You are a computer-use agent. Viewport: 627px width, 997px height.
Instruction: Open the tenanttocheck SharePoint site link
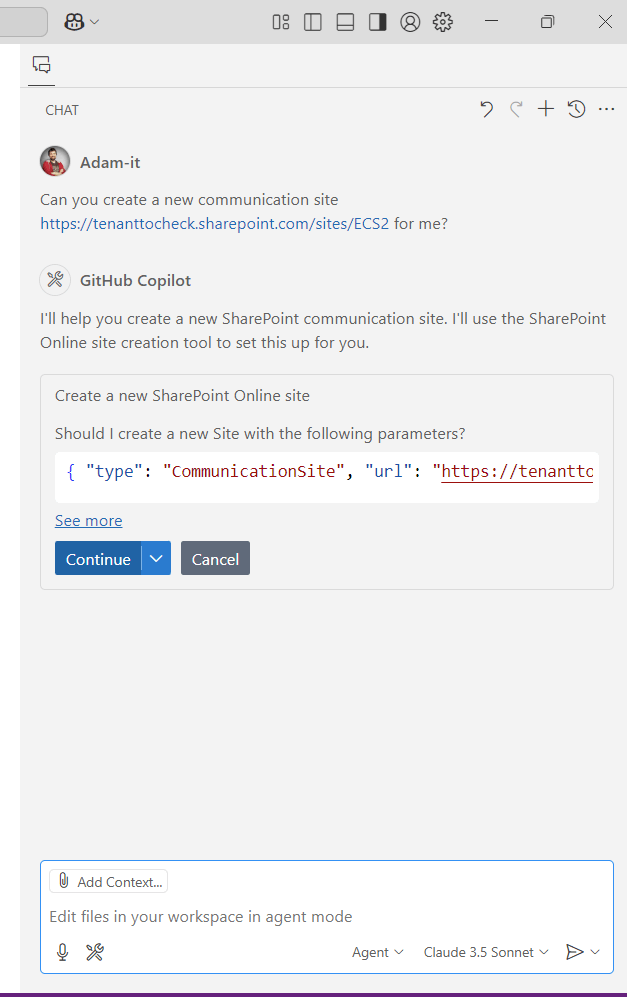coord(214,223)
